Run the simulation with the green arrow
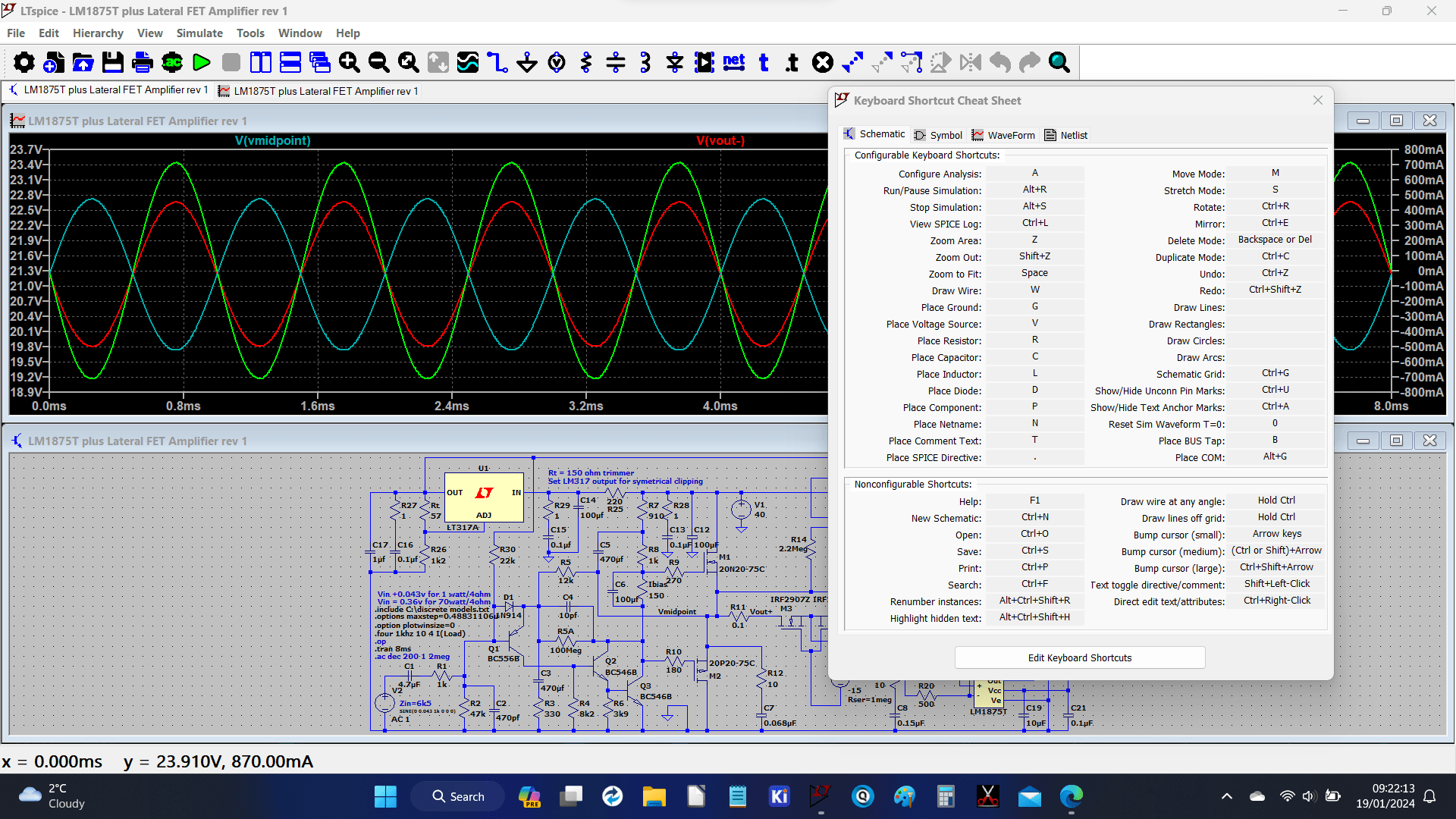The image size is (1456, 819). (x=202, y=62)
